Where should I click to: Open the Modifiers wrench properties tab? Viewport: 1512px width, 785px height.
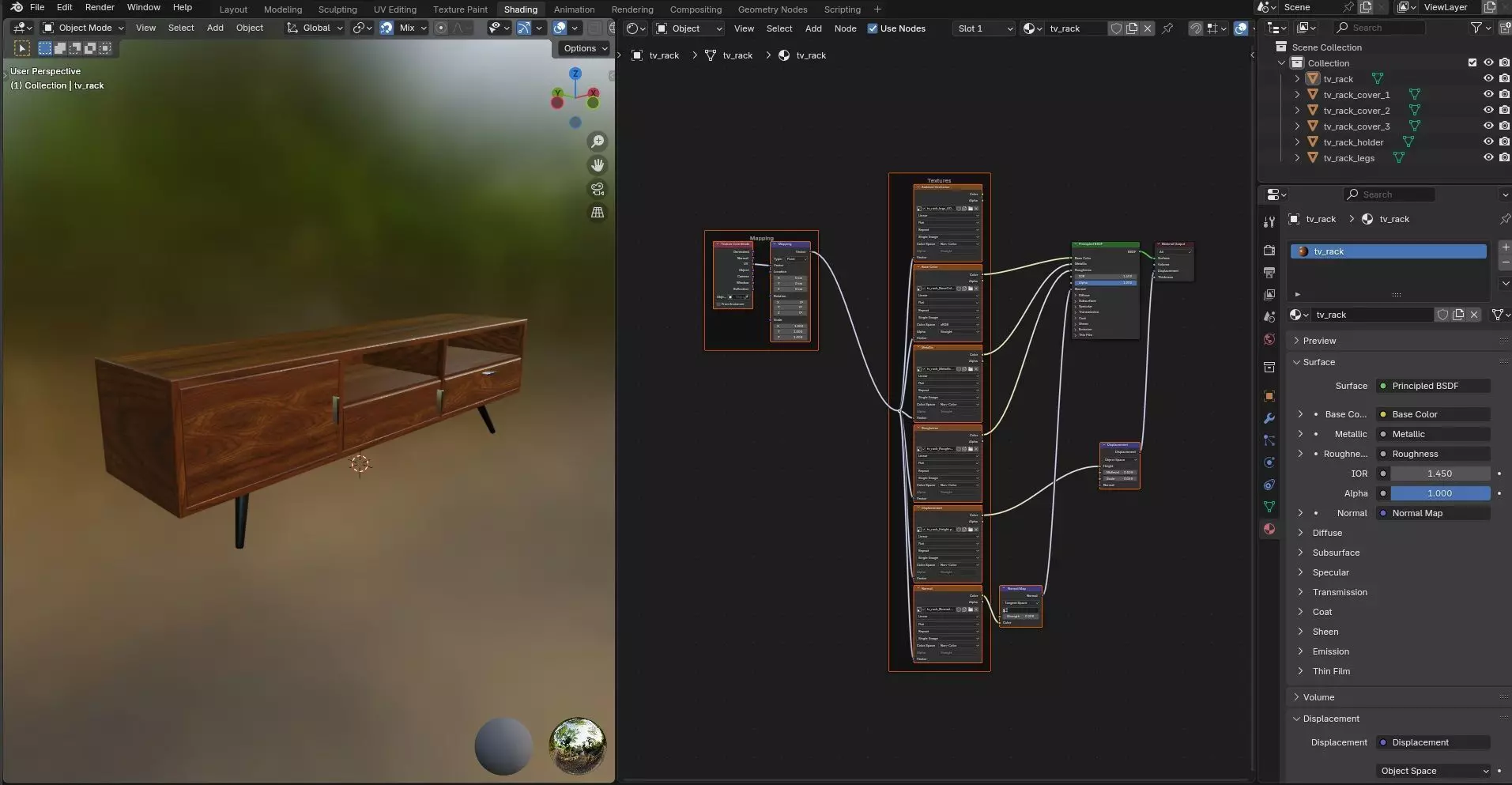pos(1269,418)
